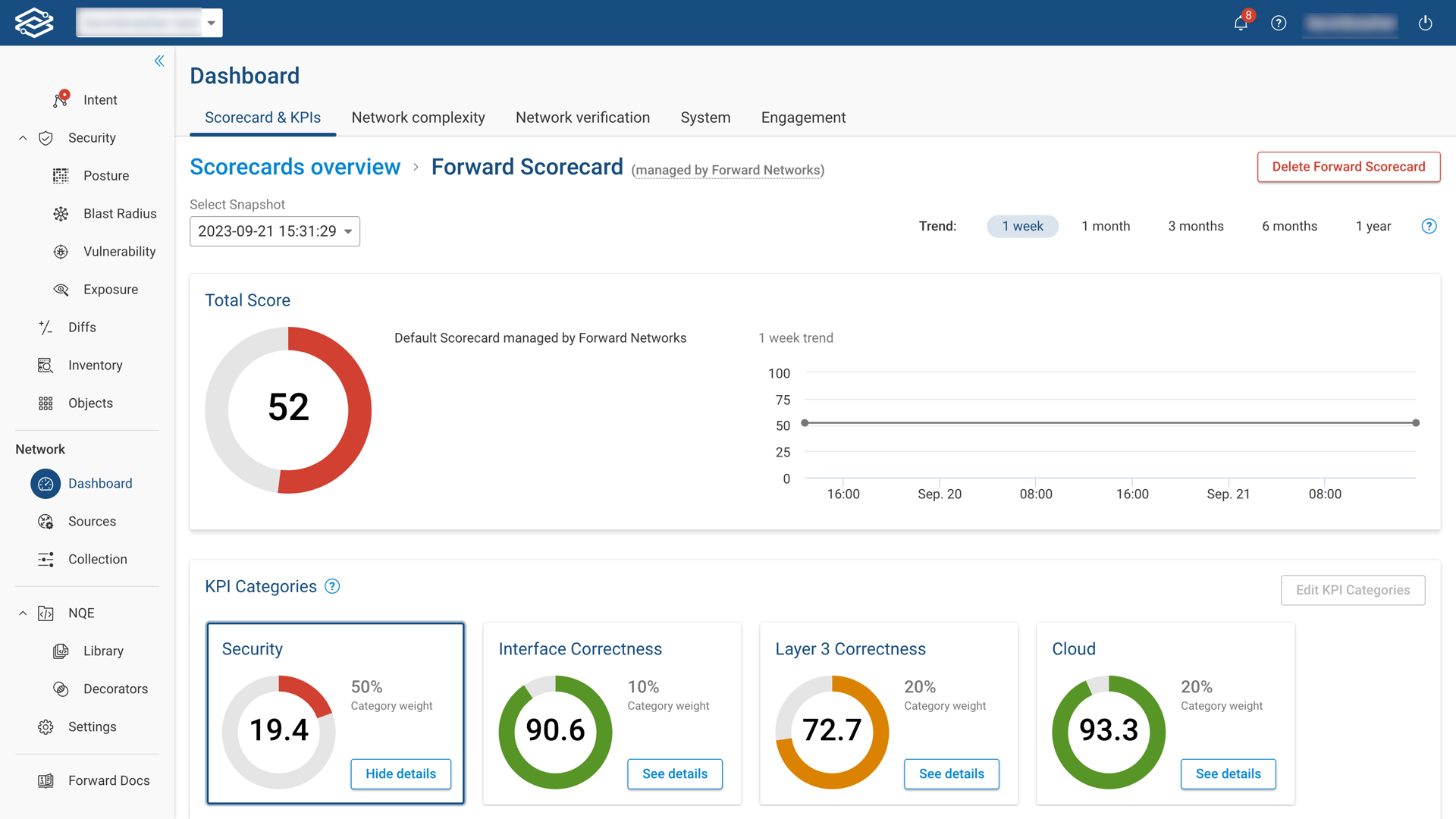Open the Vulnerability analysis view

point(119,251)
